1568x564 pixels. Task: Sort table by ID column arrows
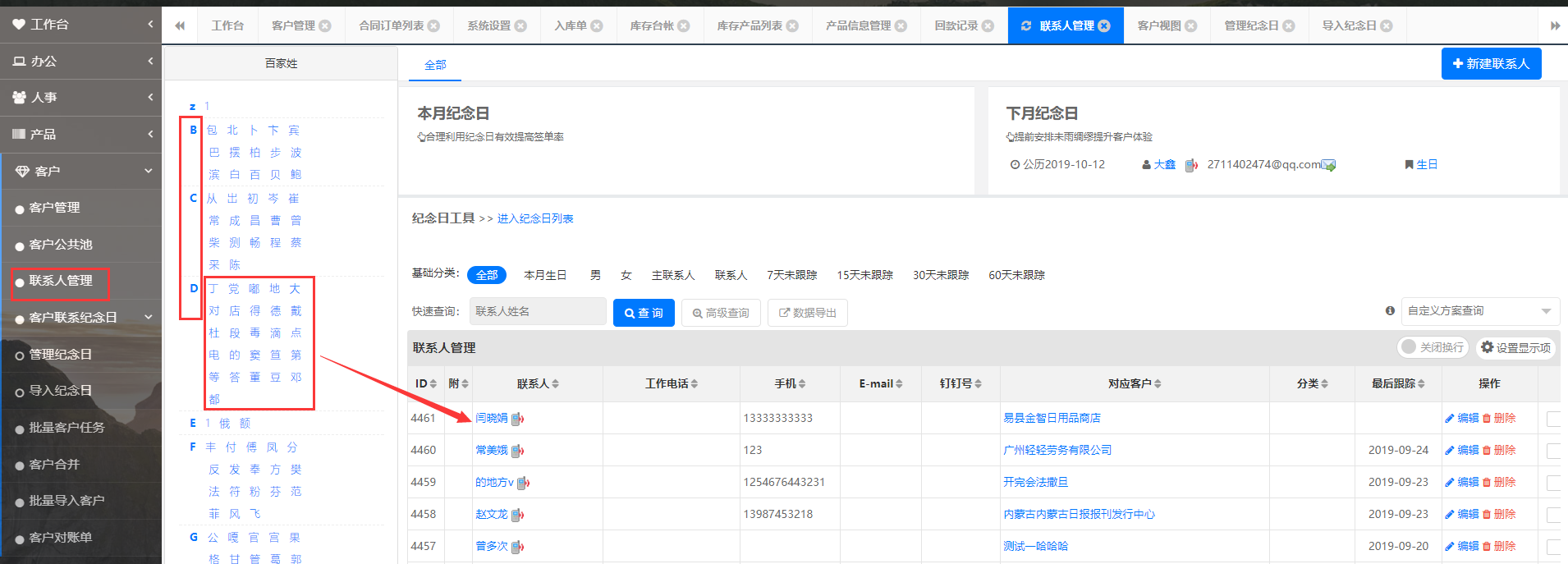point(433,383)
